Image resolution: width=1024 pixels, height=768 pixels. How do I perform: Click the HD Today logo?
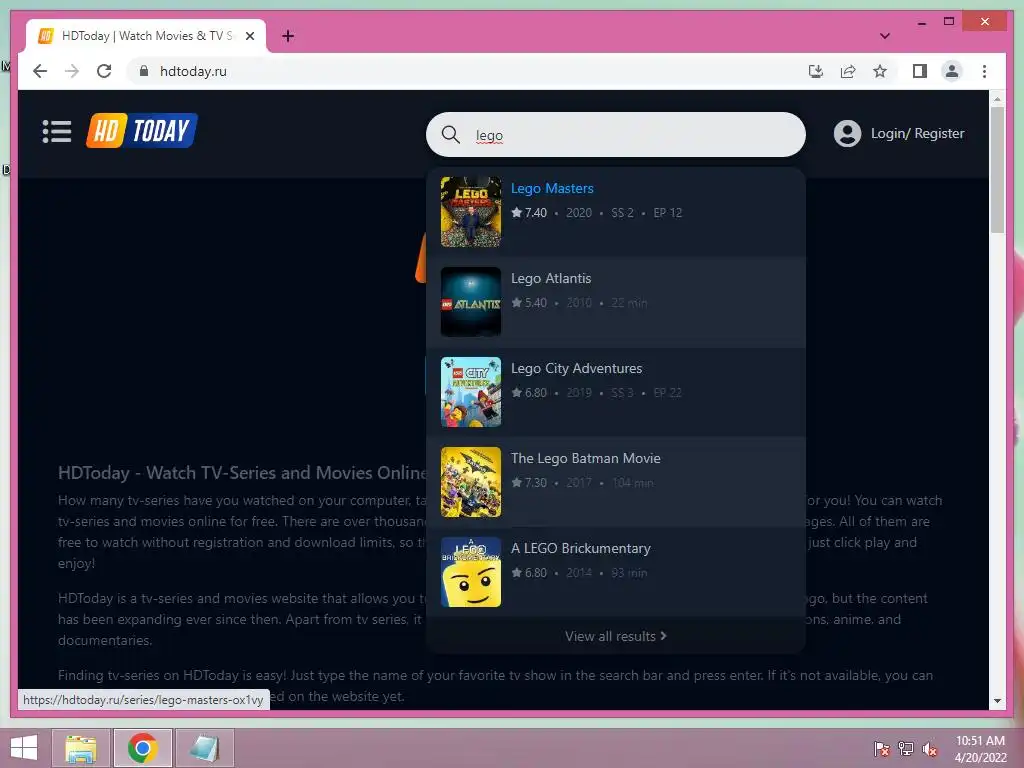tap(142, 131)
